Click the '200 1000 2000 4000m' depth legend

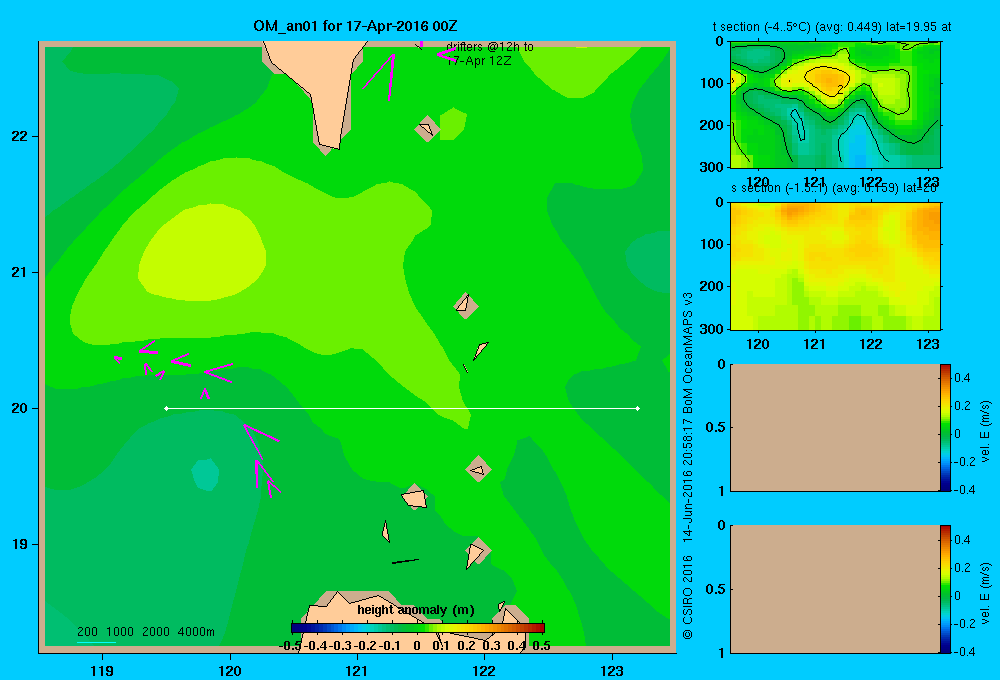(x=145, y=632)
